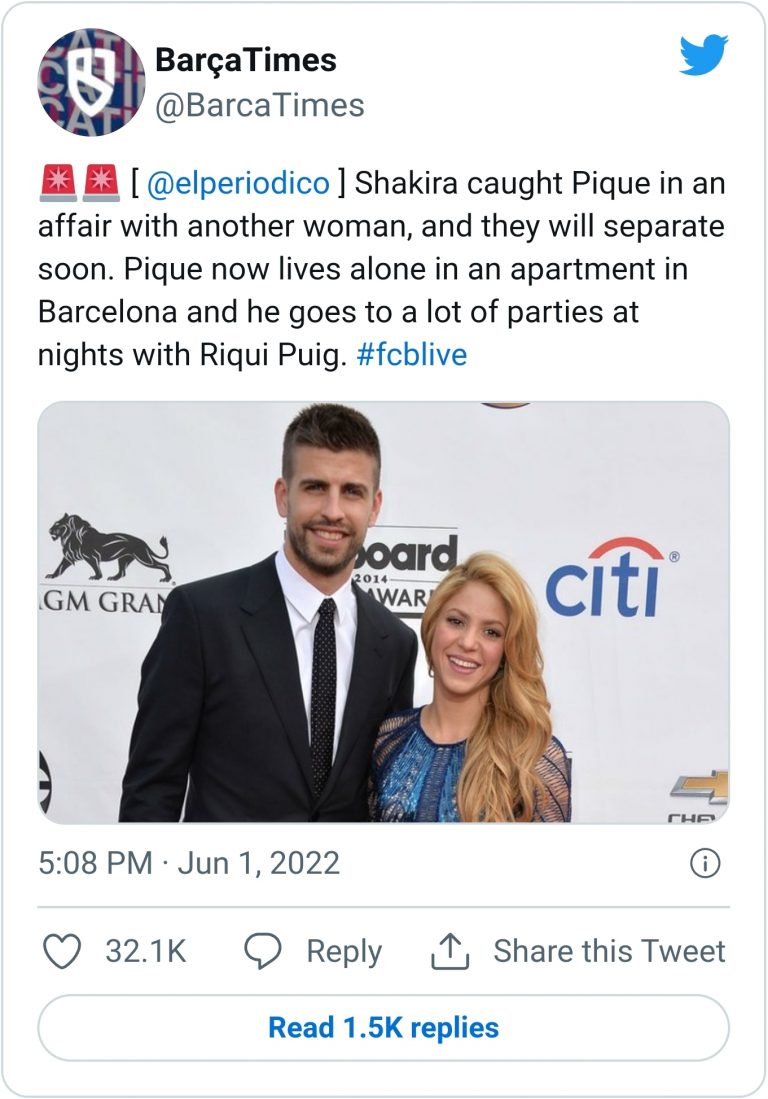Click the BarçaTimes display name
768x1099 pixels.
245,60
